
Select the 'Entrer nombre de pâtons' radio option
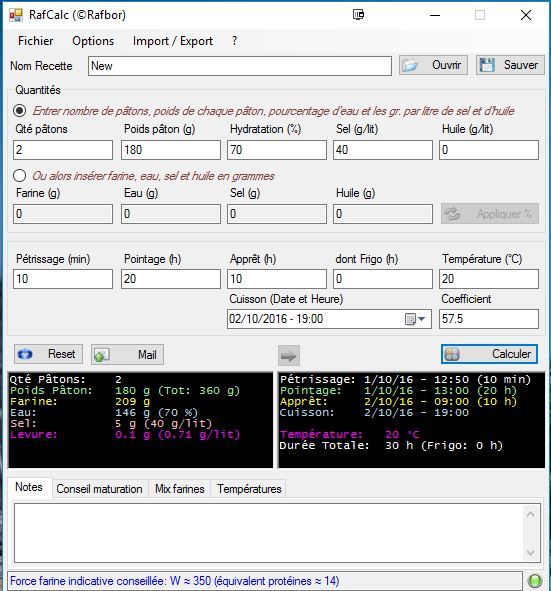coord(20,111)
